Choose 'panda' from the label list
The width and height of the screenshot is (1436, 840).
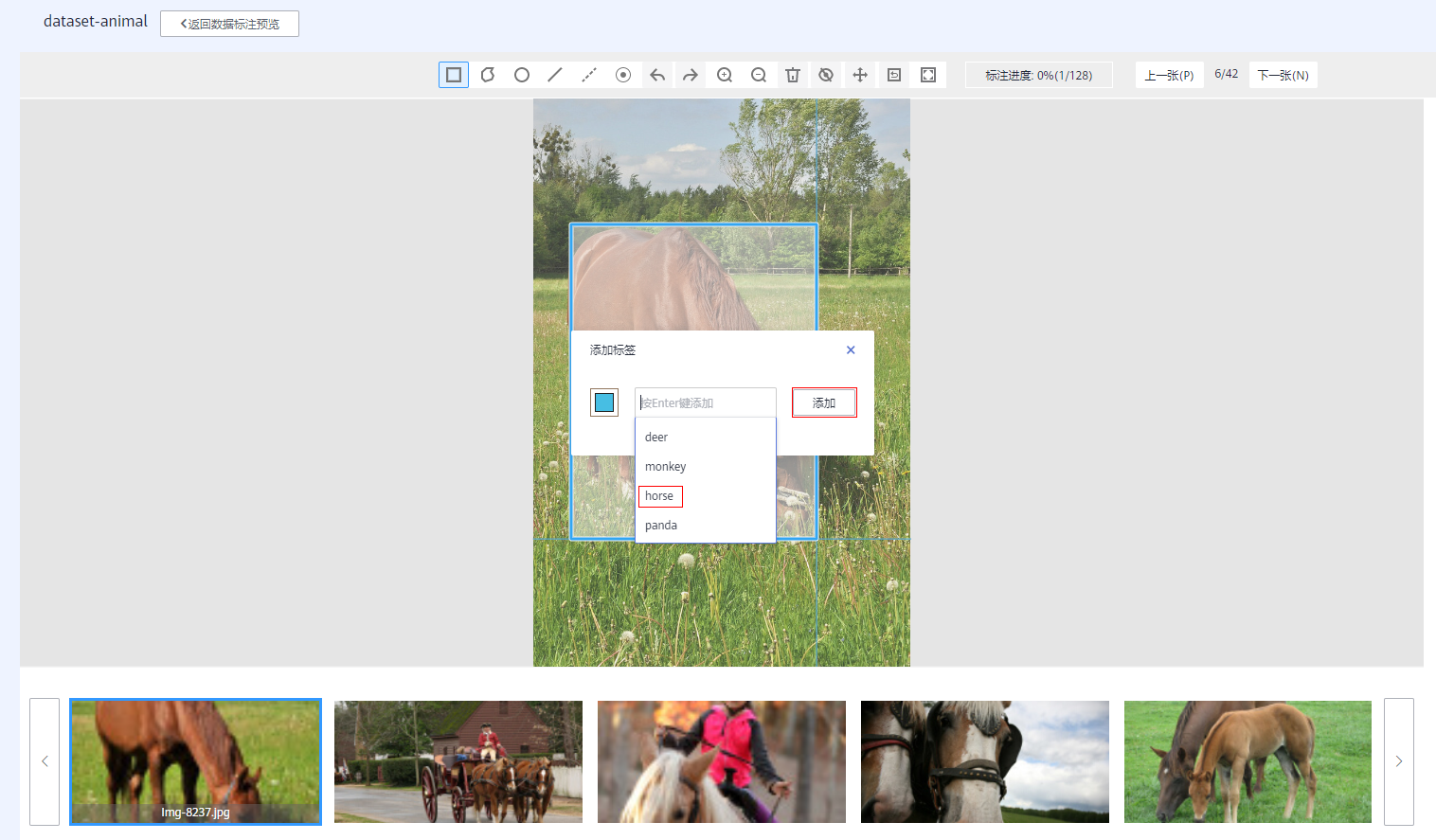click(661, 526)
